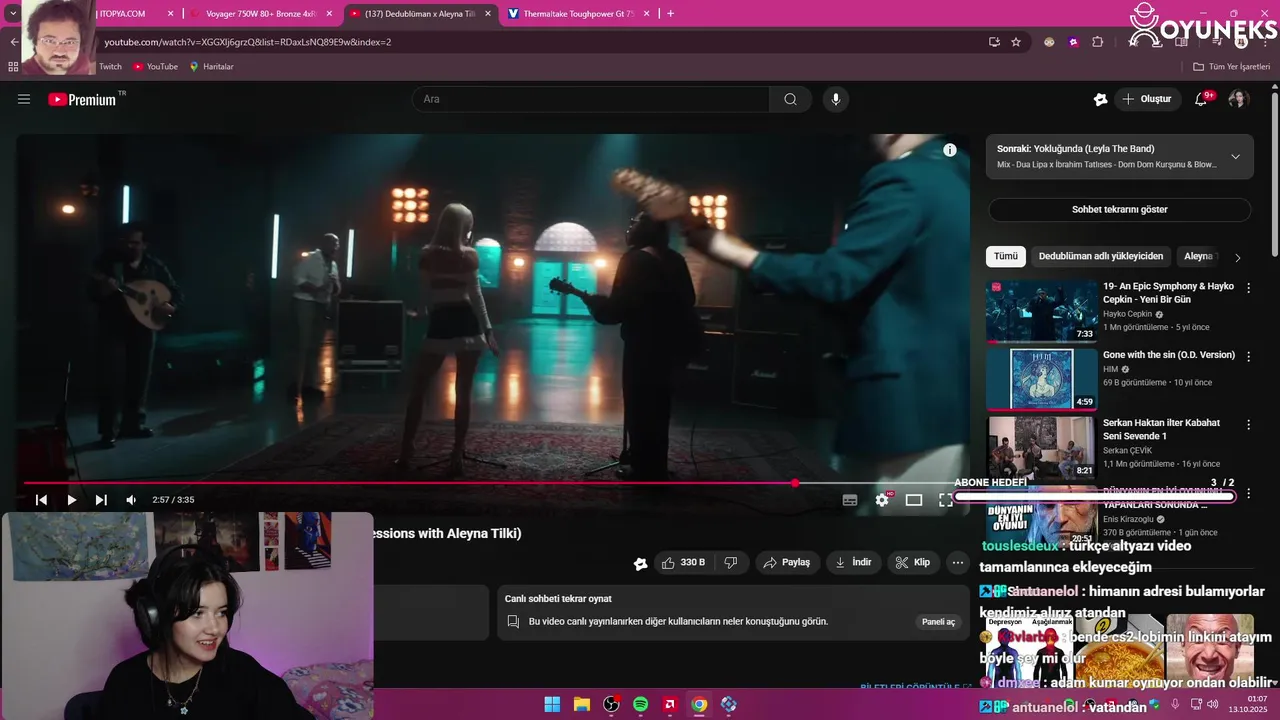Open Gone with the sin thumbnail
The width and height of the screenshot is (1280, 720).
[x=1042, y=379]
